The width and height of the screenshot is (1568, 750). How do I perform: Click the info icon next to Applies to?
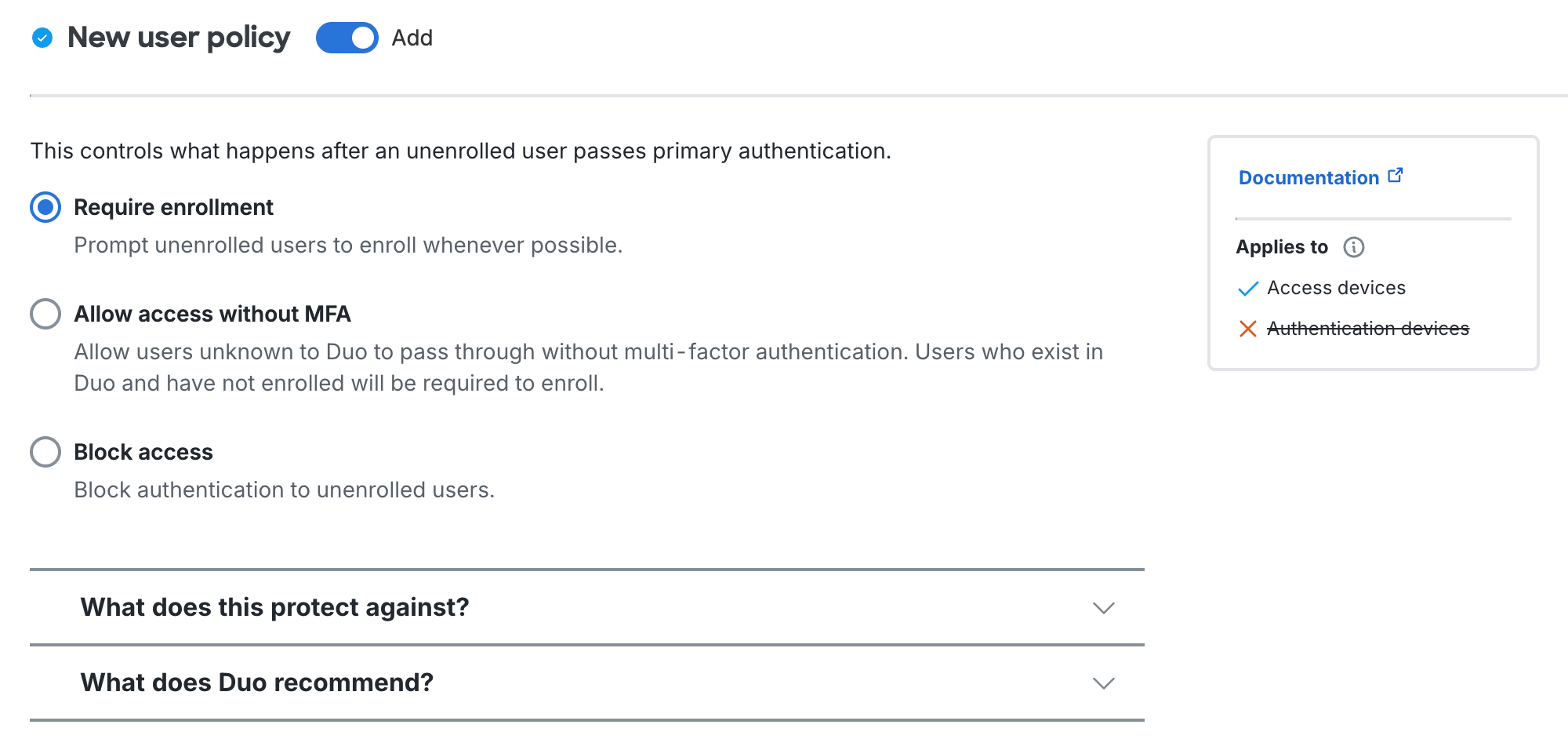pyautogui.click(x=1356, y=247)
